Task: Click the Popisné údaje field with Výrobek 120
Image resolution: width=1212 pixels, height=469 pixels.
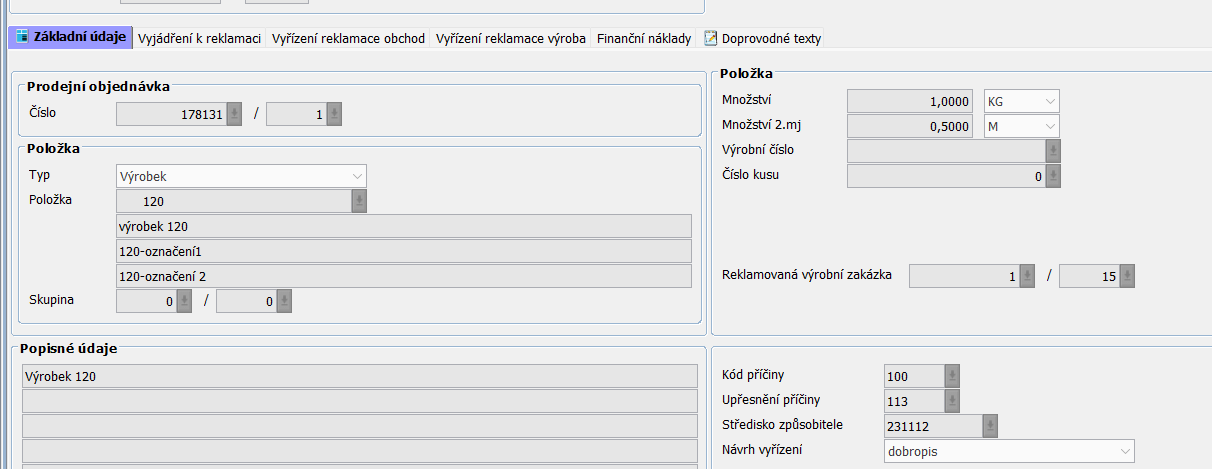Action: 359,376
